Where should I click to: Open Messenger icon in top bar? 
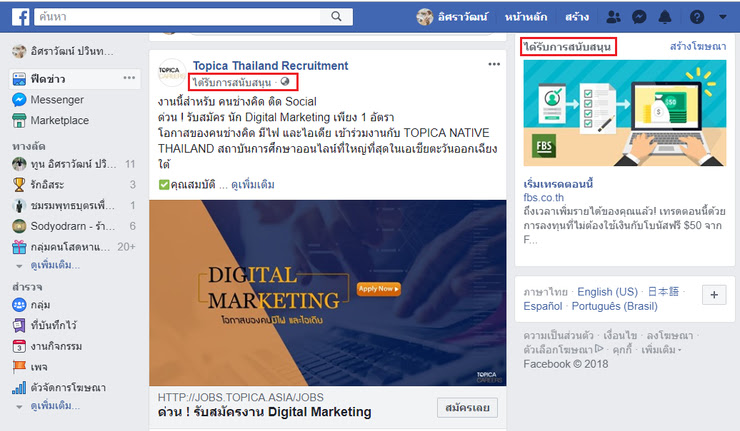(639, 17)
